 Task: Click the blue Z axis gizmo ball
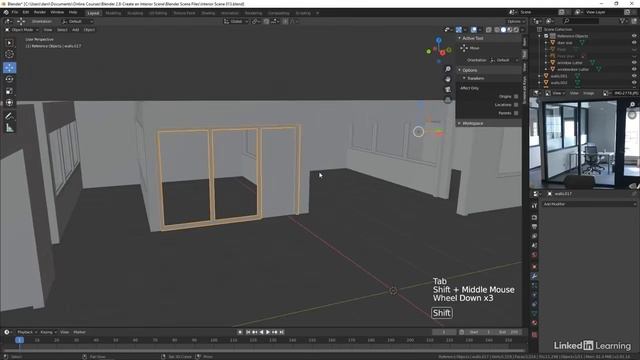438,40
